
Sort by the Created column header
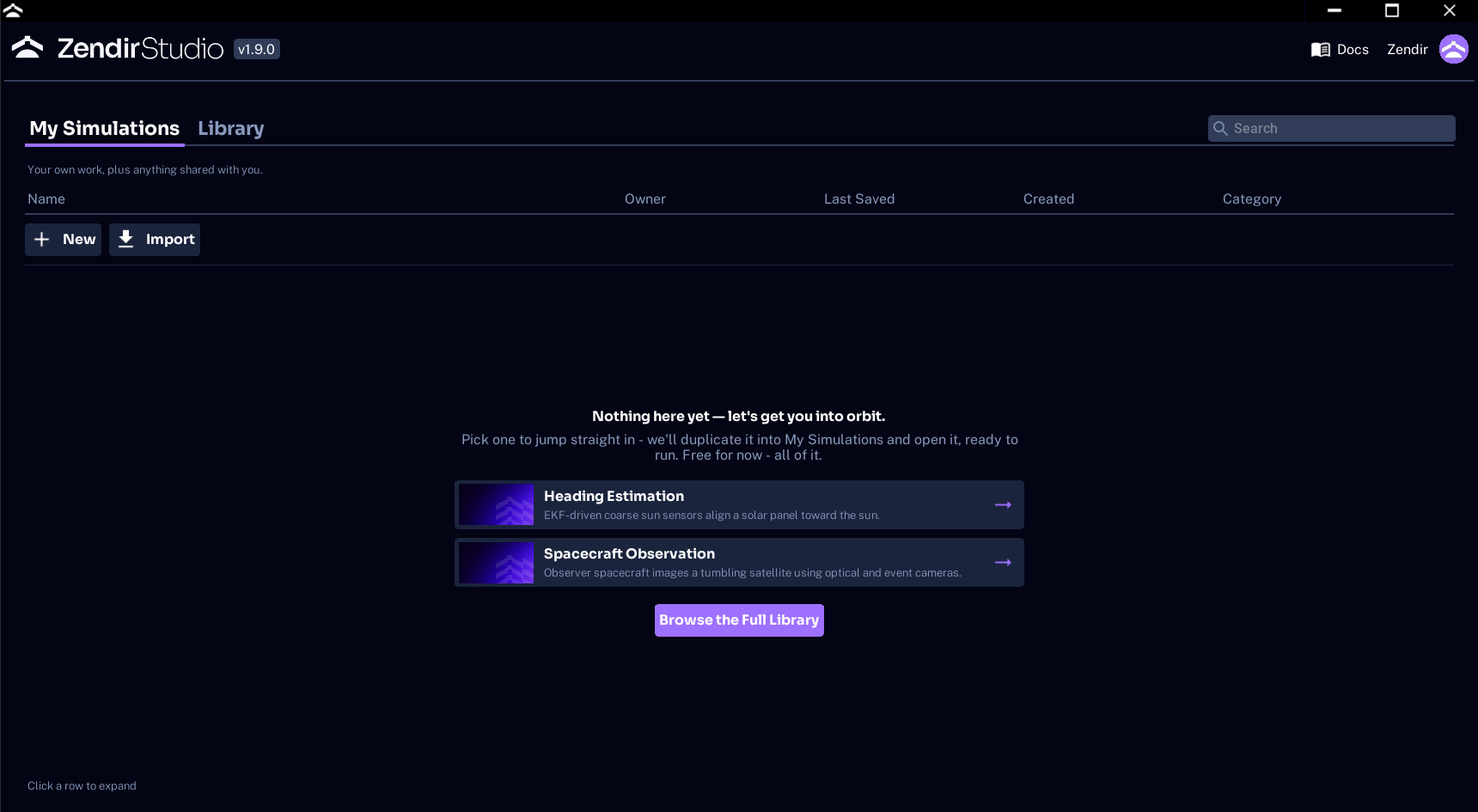click(x=1049, y=199)
